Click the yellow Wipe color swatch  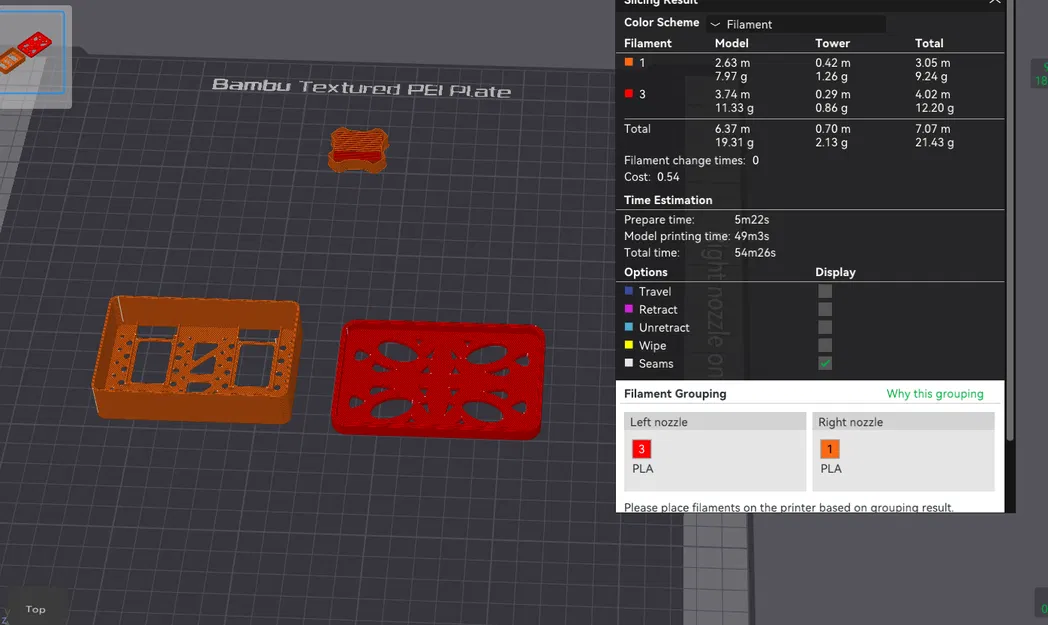coord(628,345)
